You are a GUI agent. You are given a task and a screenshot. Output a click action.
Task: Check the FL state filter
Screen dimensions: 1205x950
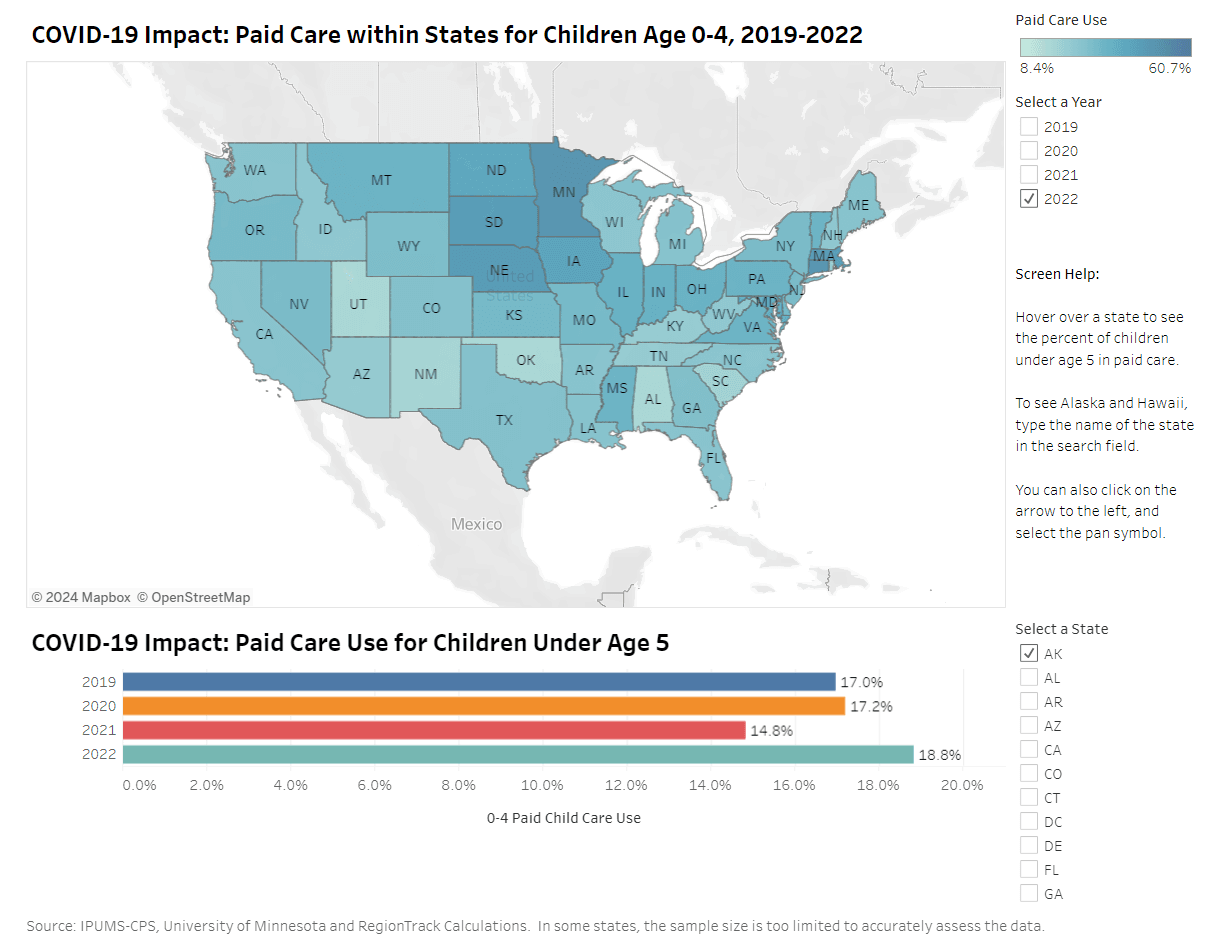pyautogui.click(x=1029, y=869)
